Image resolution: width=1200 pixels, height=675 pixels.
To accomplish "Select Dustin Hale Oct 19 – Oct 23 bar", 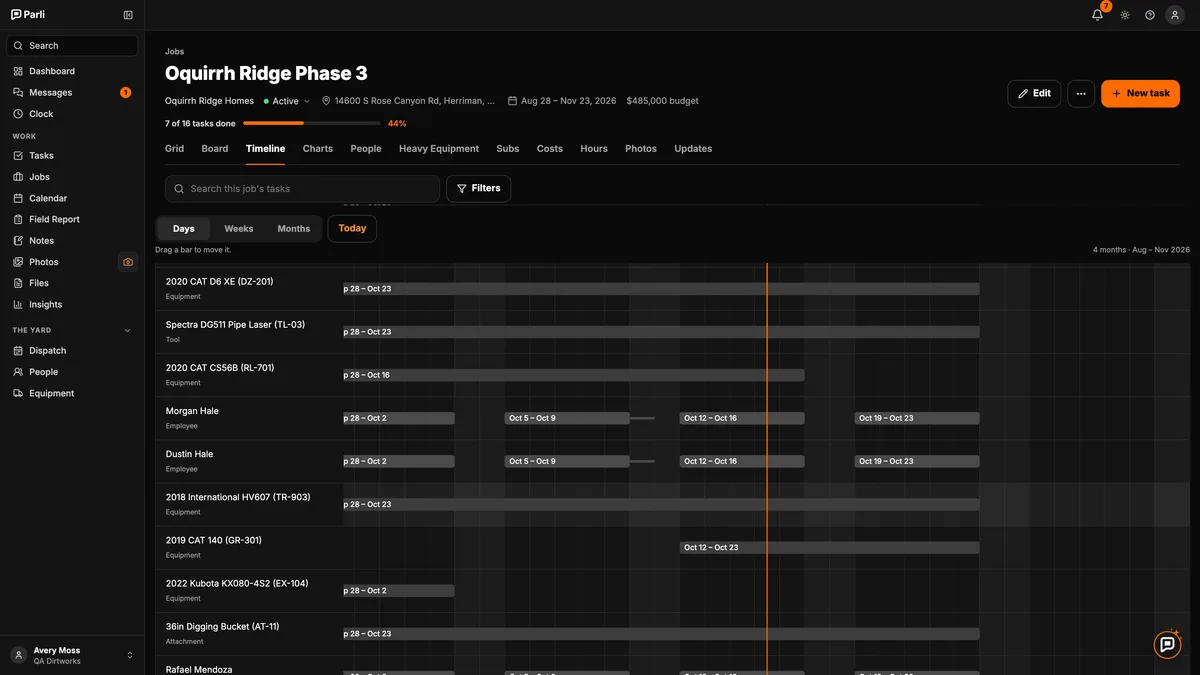I will click(917, 461).
